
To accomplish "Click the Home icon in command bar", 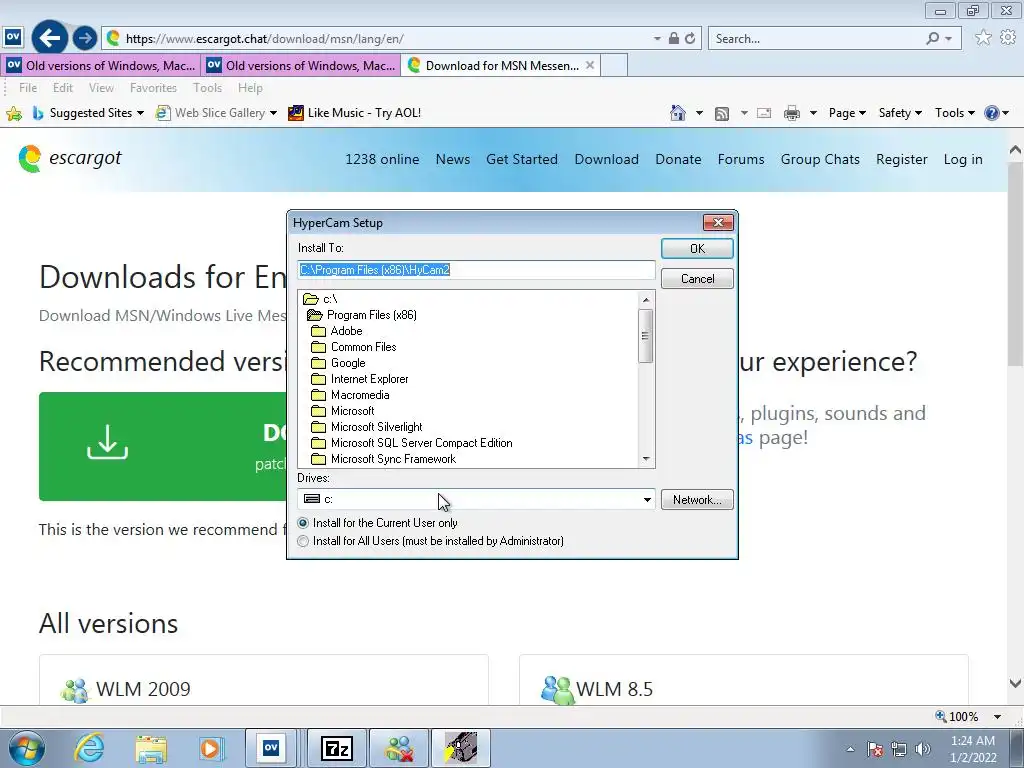I will 678,113.
